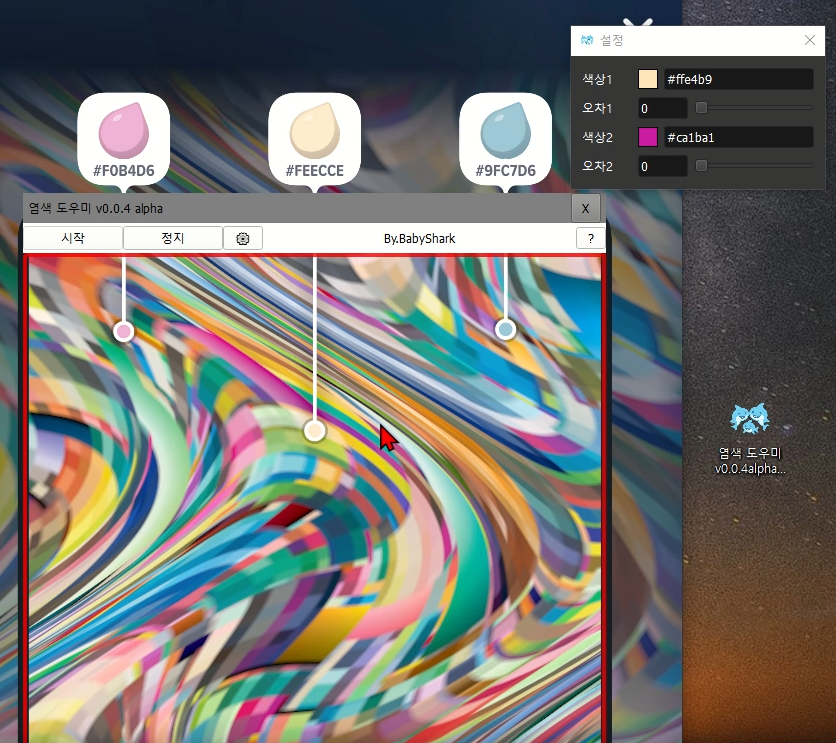Click the 색상1 label

[597, 79]
